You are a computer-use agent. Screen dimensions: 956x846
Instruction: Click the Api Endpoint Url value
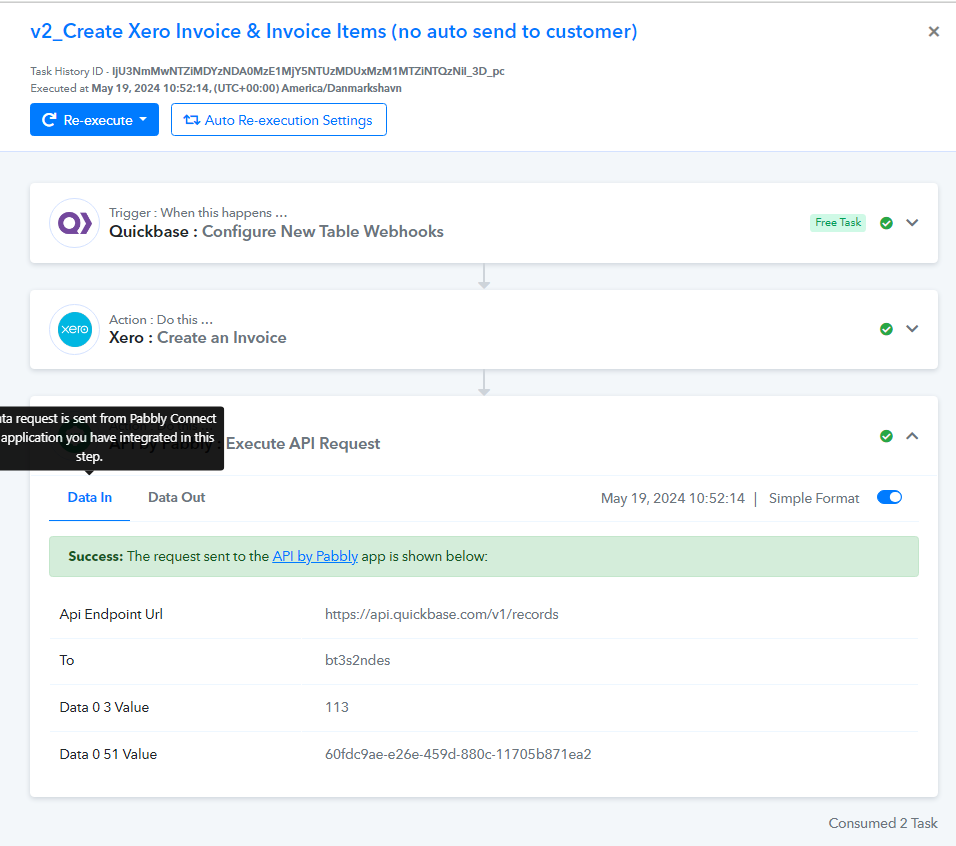point(441,614)
